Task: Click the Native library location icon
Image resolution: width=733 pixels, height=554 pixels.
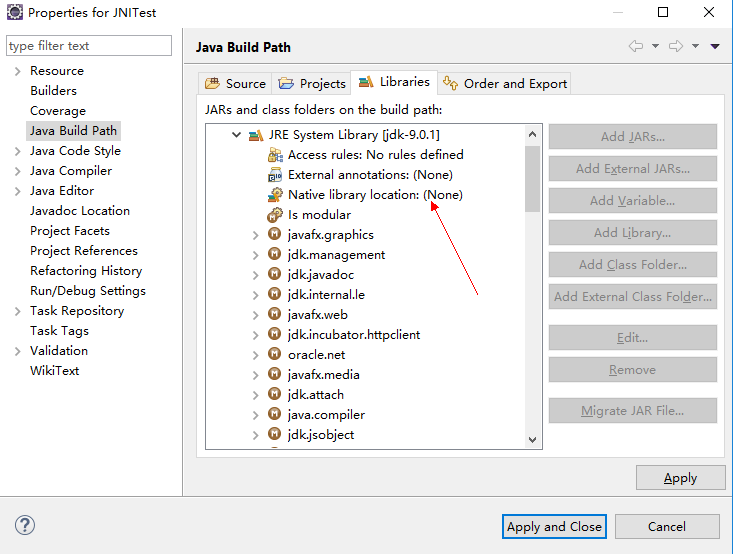Action: pyautogui.click(x=275, y=194)
